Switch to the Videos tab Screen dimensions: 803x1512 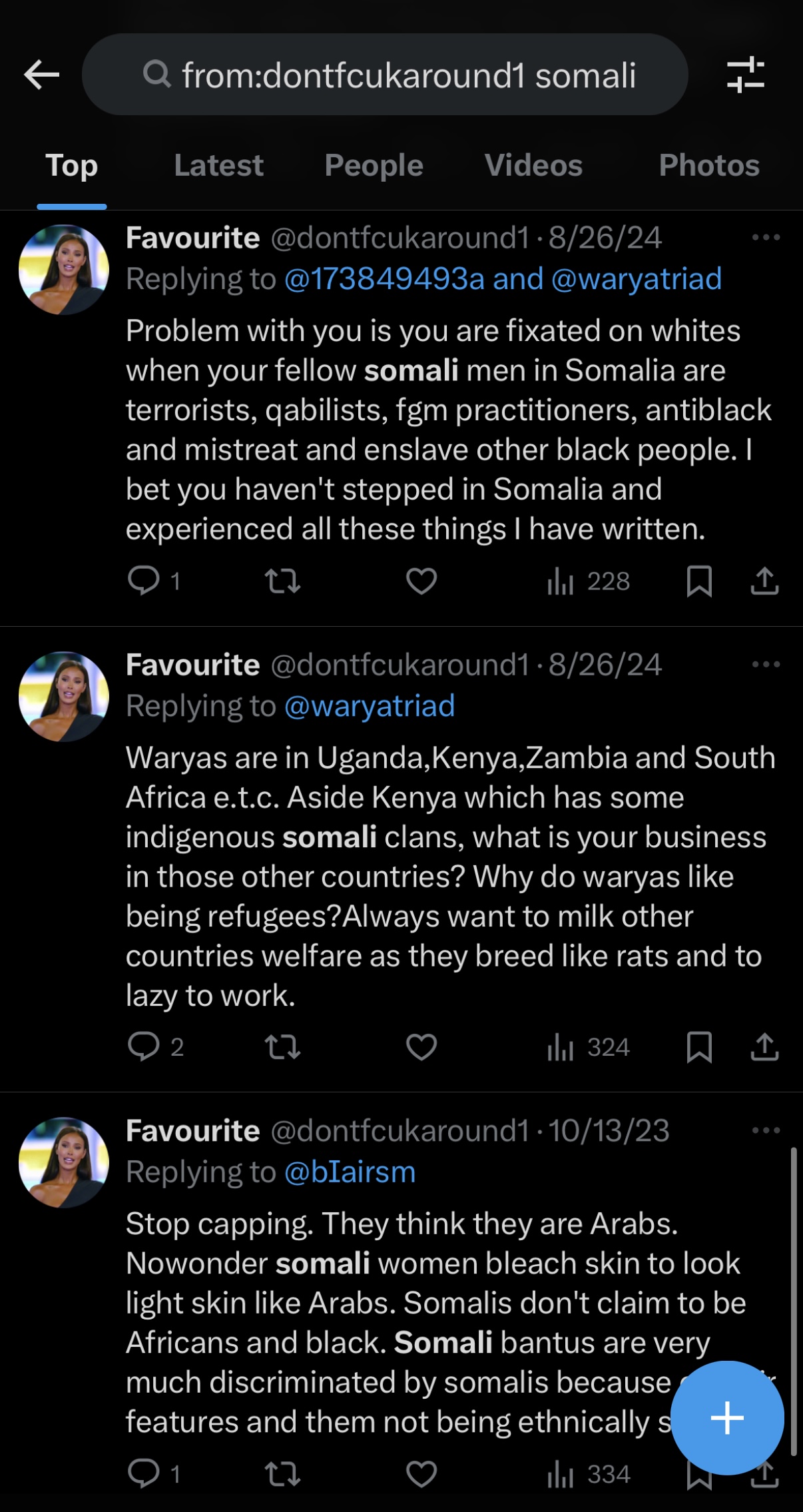533,165
